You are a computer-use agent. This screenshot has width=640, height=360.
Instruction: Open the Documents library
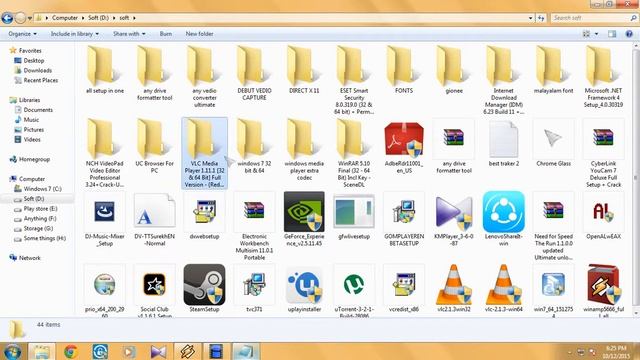pyautogui.click(x=38, y=110)
